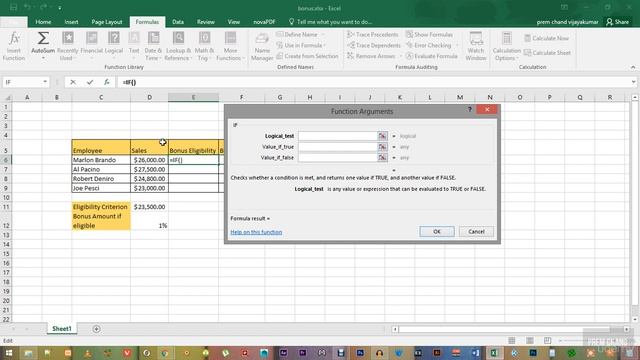Click Calculate Sheet
This screenshot has width=640, height=360.
(547, 53)
